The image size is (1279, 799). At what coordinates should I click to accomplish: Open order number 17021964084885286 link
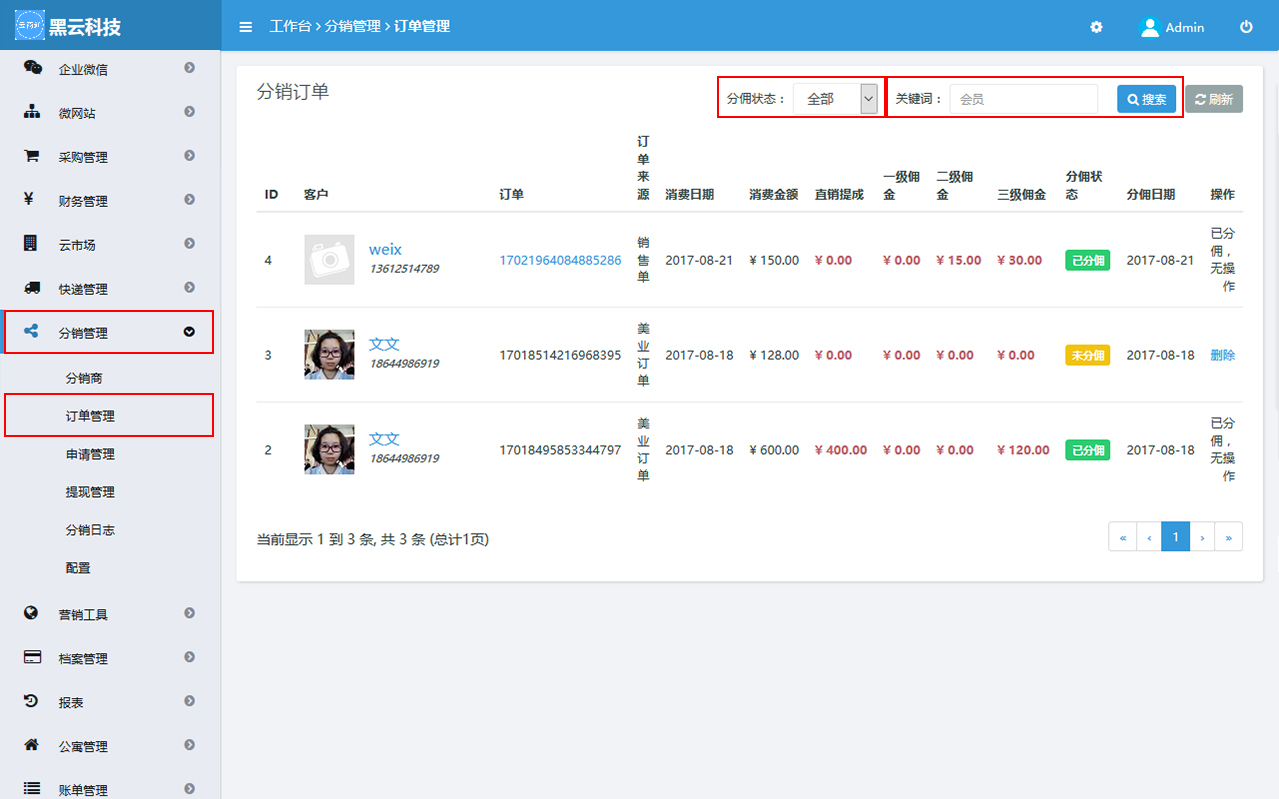(560, 260)
